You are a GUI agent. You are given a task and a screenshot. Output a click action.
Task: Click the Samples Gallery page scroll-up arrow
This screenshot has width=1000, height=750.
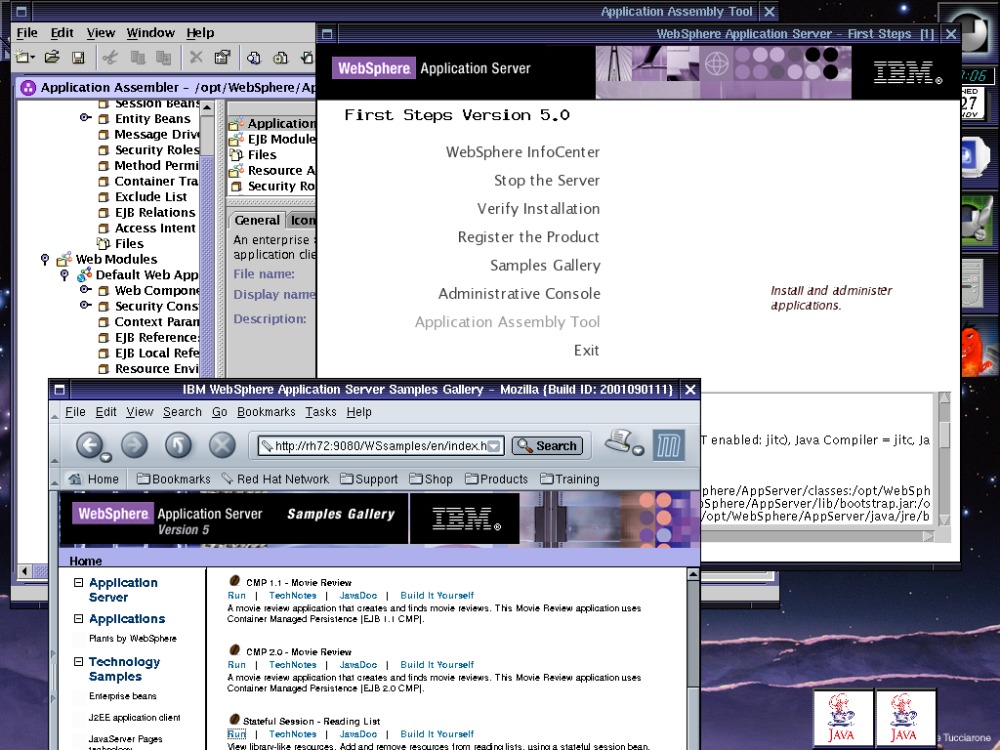coord(693,575)
